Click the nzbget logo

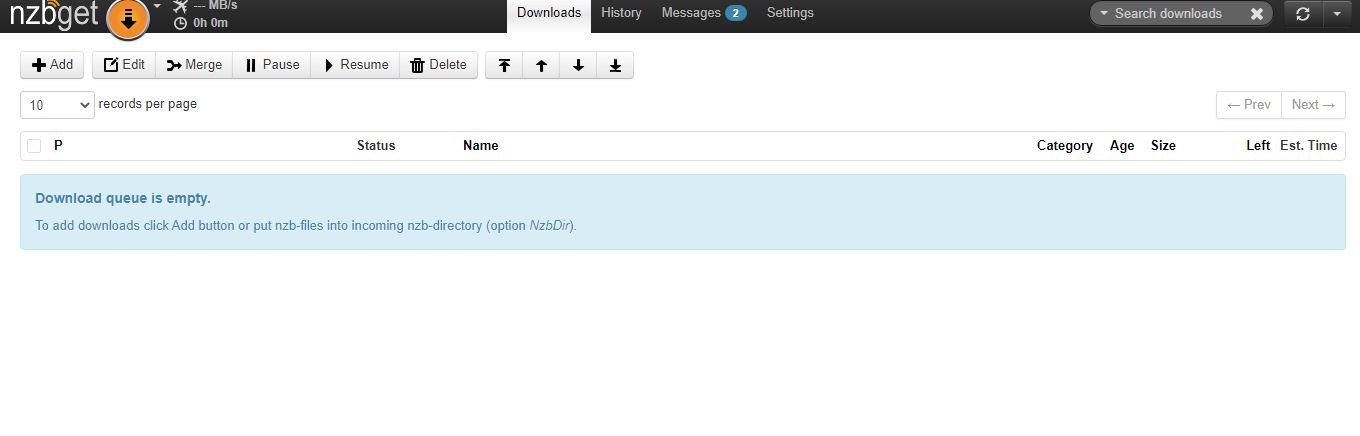(x=54, y=14)
